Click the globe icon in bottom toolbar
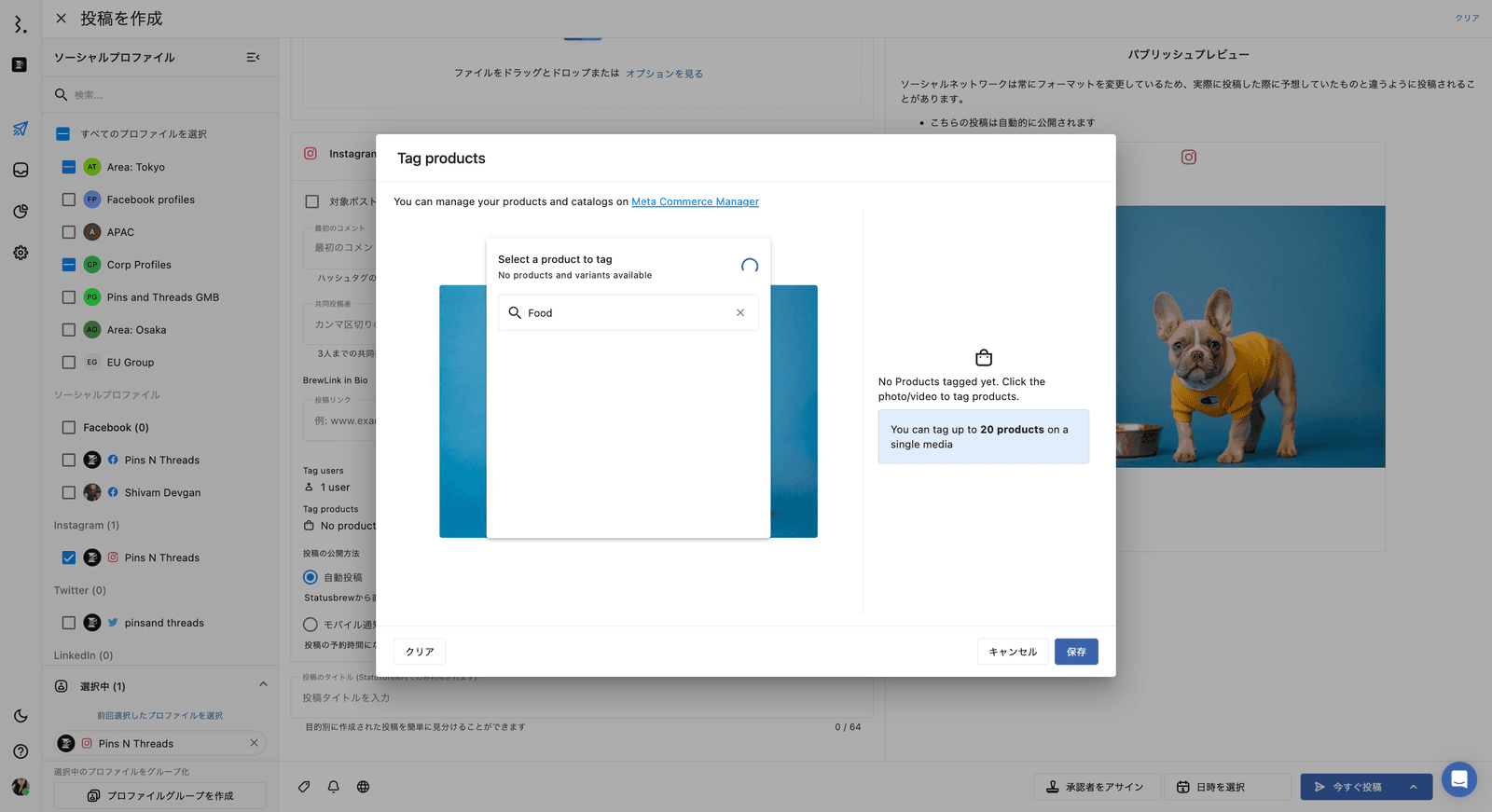Viewport: 1492px width, 812px height. (x=363, y=787)
